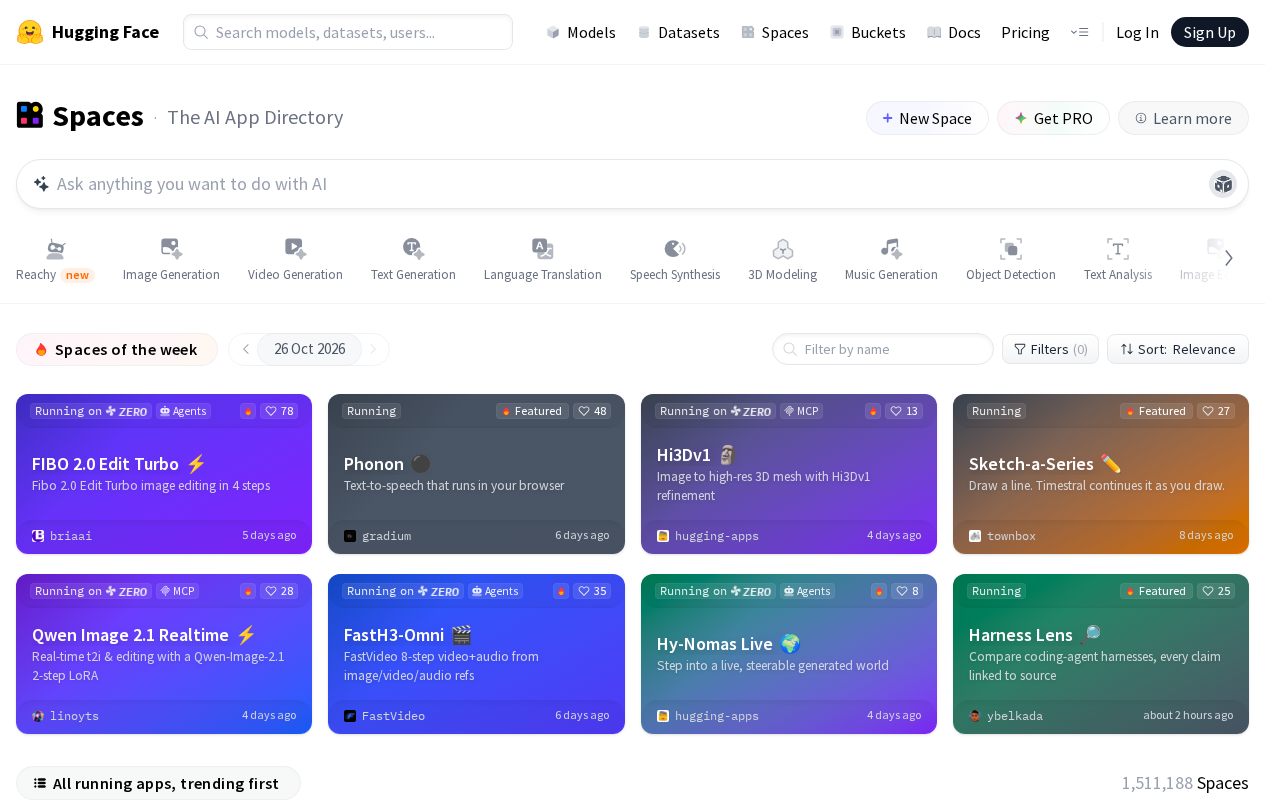Go to previous week arrow beside 26 Oct 2026
1280x800 pixels.
[x=245, y=349]
